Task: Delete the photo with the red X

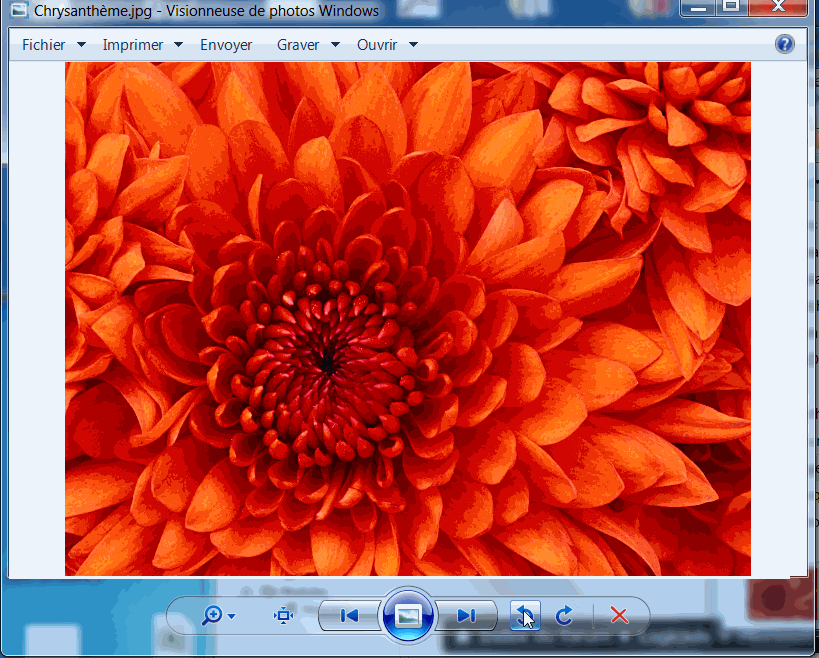Action: [x=619, y=616]
